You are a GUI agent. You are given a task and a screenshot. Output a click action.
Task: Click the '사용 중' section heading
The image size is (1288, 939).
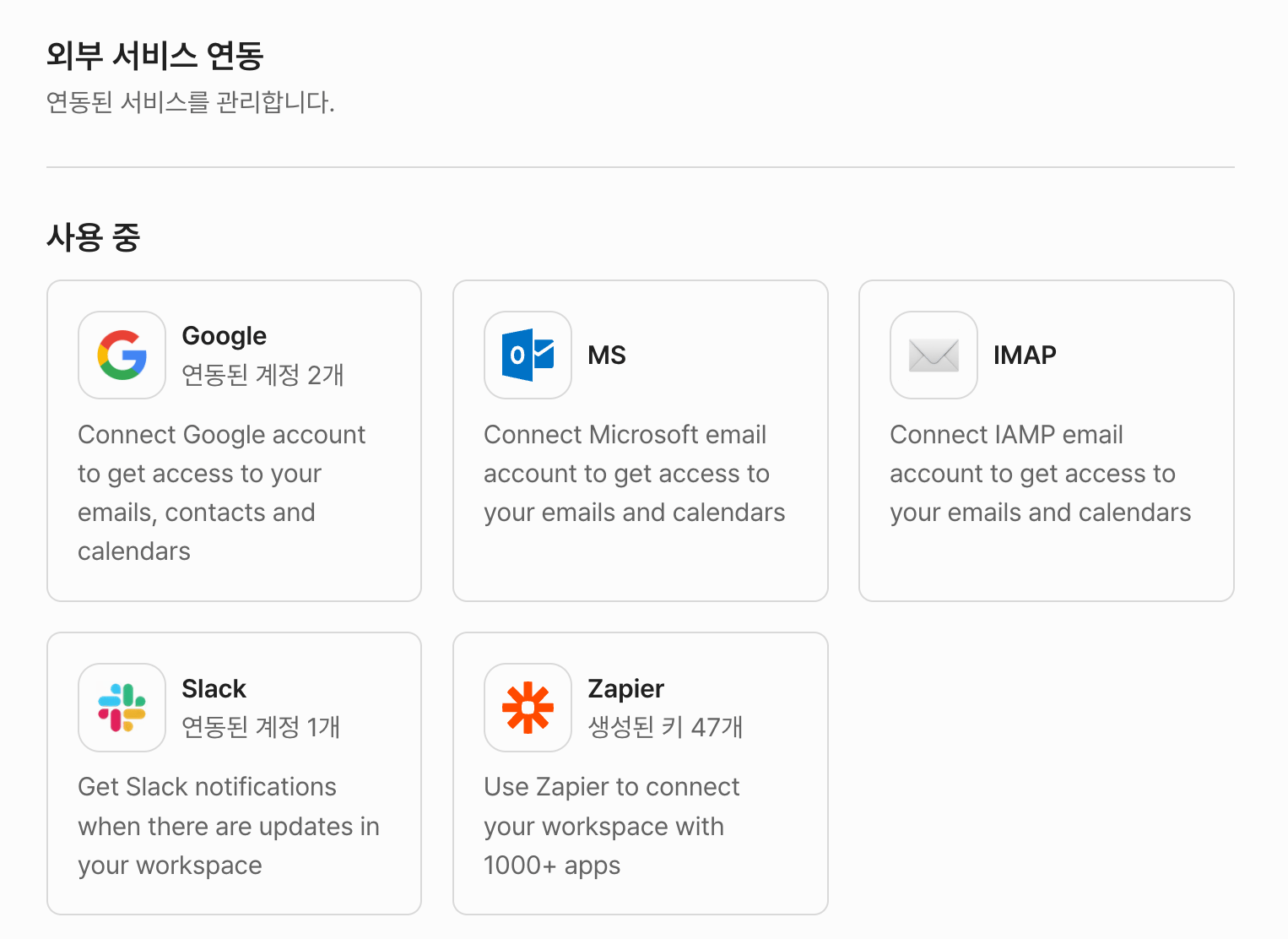click(x=94, y=237)
